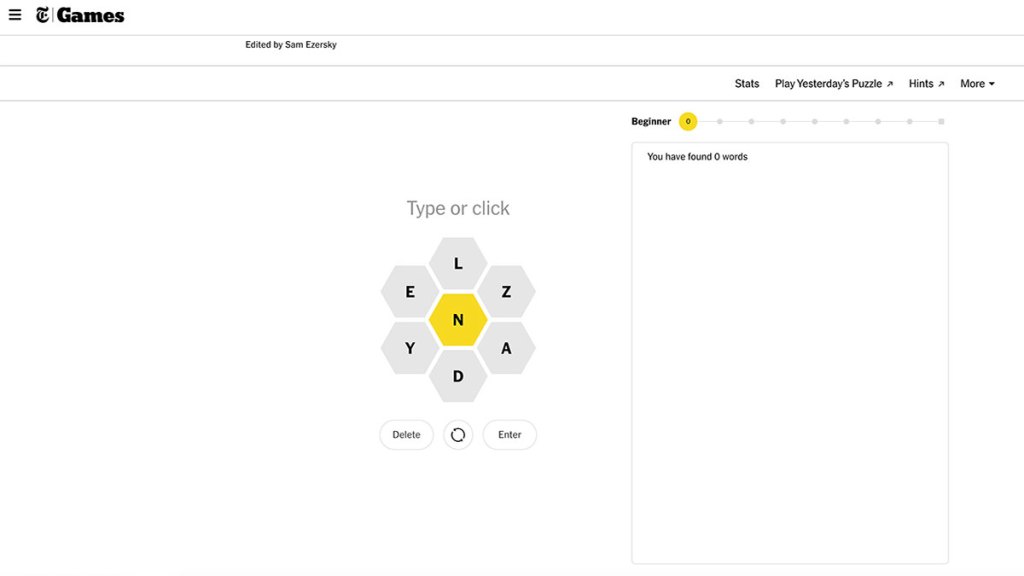The width and height of the screenshot is (1024, 576).
Task: Submit the word with Enter button
Action: click(x=510, y=435)
